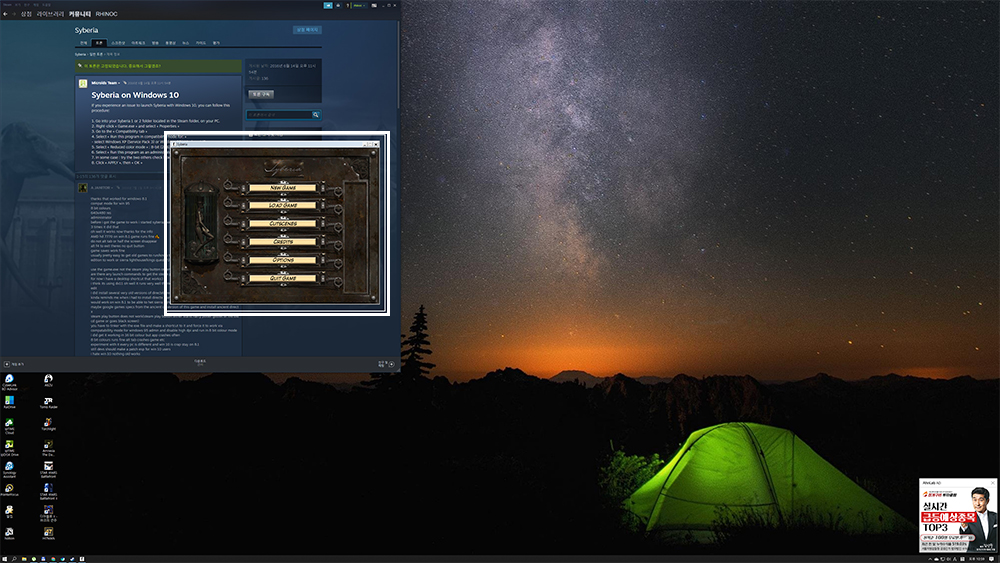Click the Windows Start button
Screen dimensions: 1000x563
pyautogui.click(x=4, y=559)
